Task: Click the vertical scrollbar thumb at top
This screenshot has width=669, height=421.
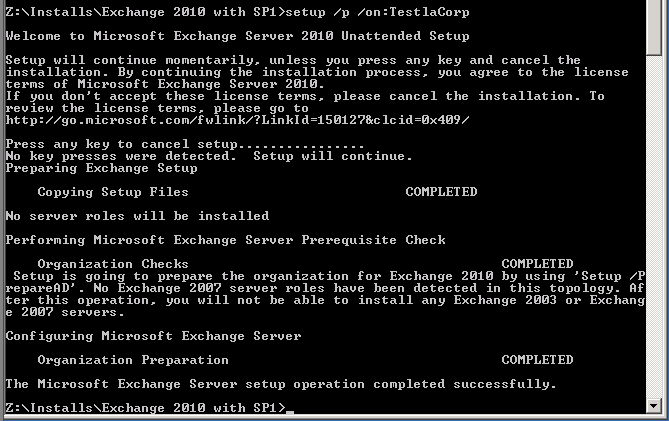Action: 654,27
